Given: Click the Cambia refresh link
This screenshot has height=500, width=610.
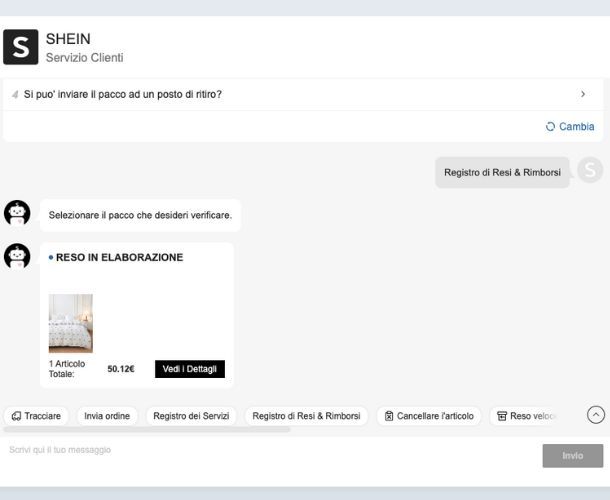Looking at the screenshot, I should point(570,126).
